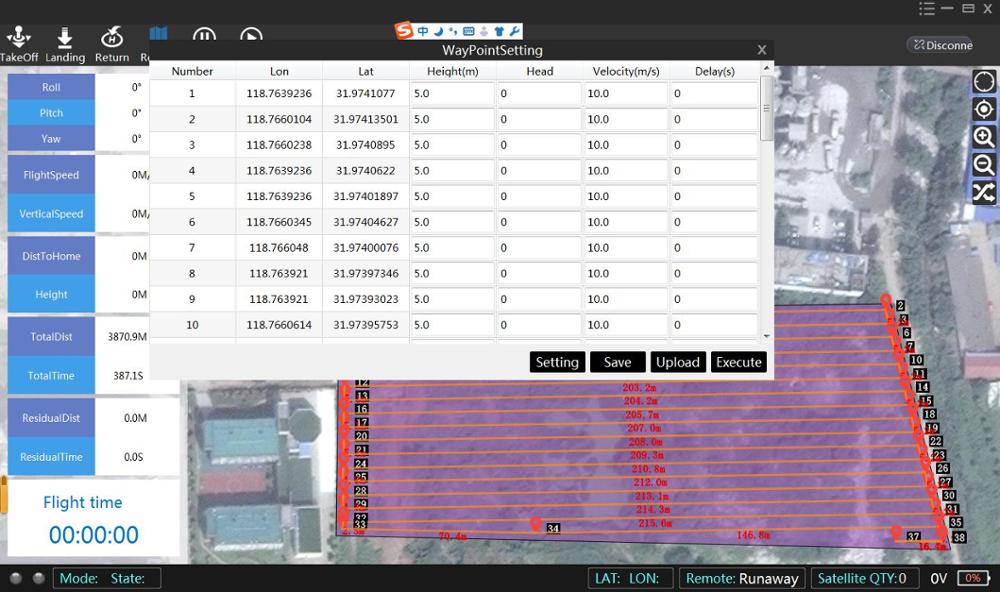
Task: Click the Sogou S logo icon
Action: point(404,30)
